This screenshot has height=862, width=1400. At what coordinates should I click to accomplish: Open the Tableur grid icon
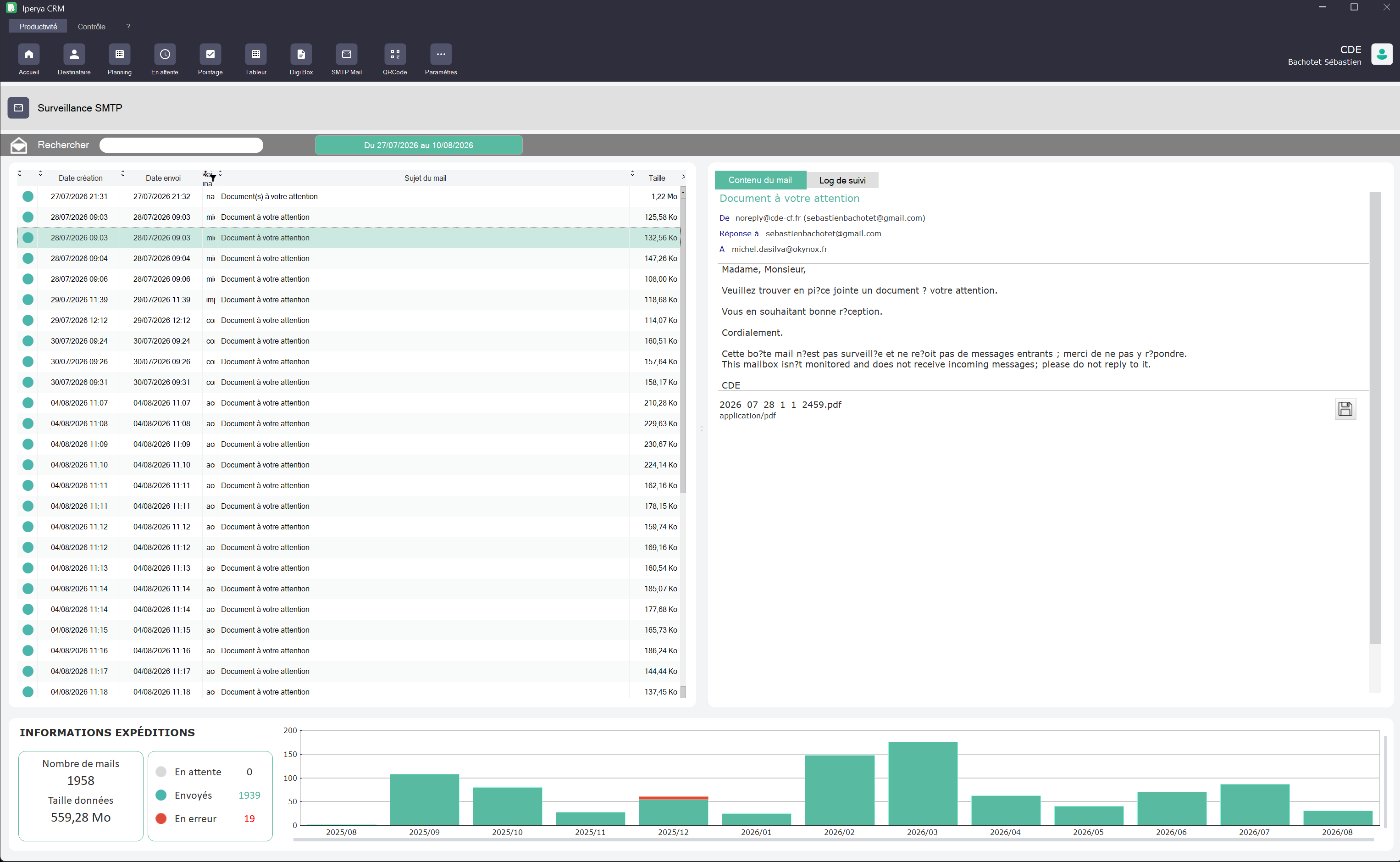[x=256, y=54]
